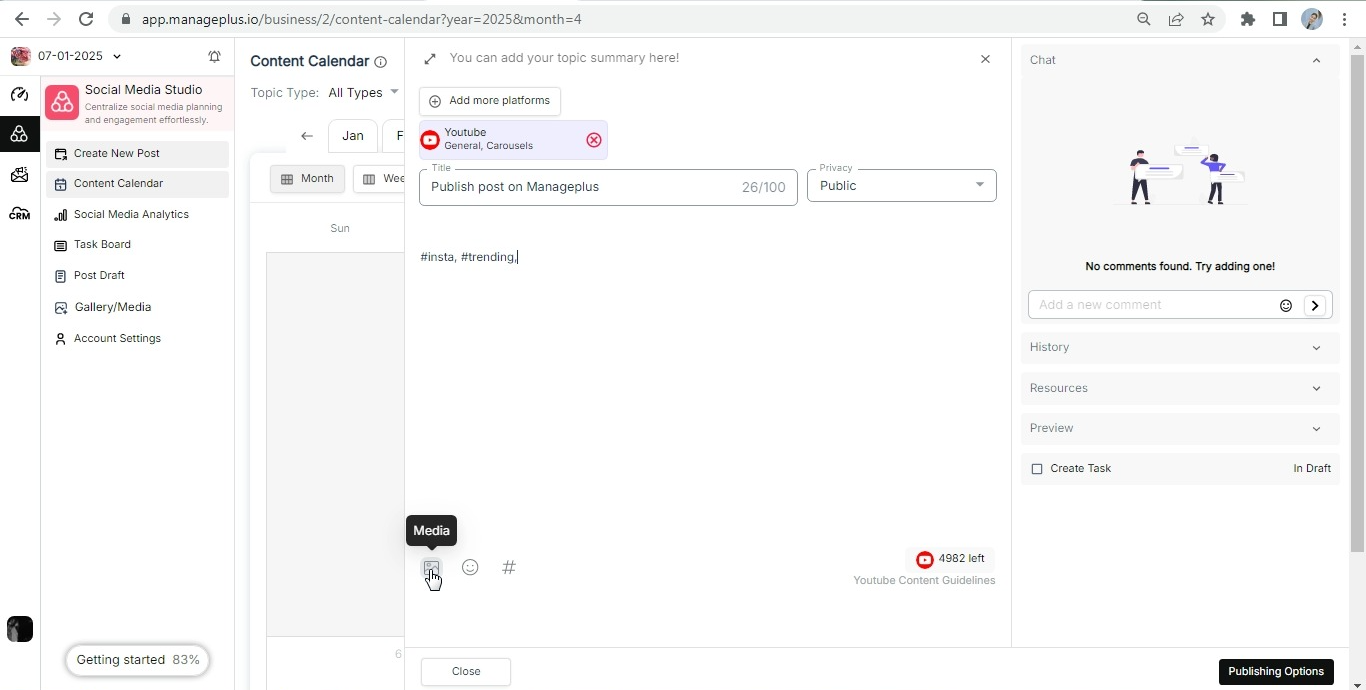
Task: Toggle the browser side panel
Action: click(x=1280, y=19)
